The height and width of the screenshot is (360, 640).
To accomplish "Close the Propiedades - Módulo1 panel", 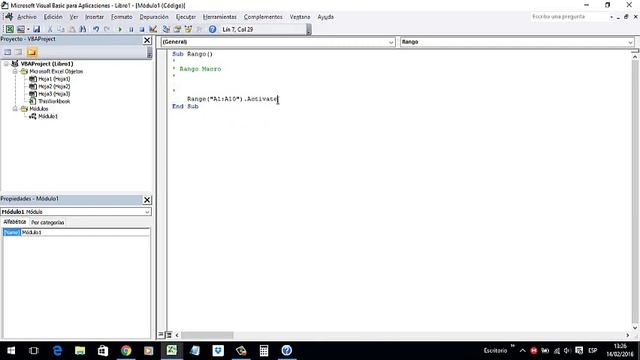I will coord(147,200).
